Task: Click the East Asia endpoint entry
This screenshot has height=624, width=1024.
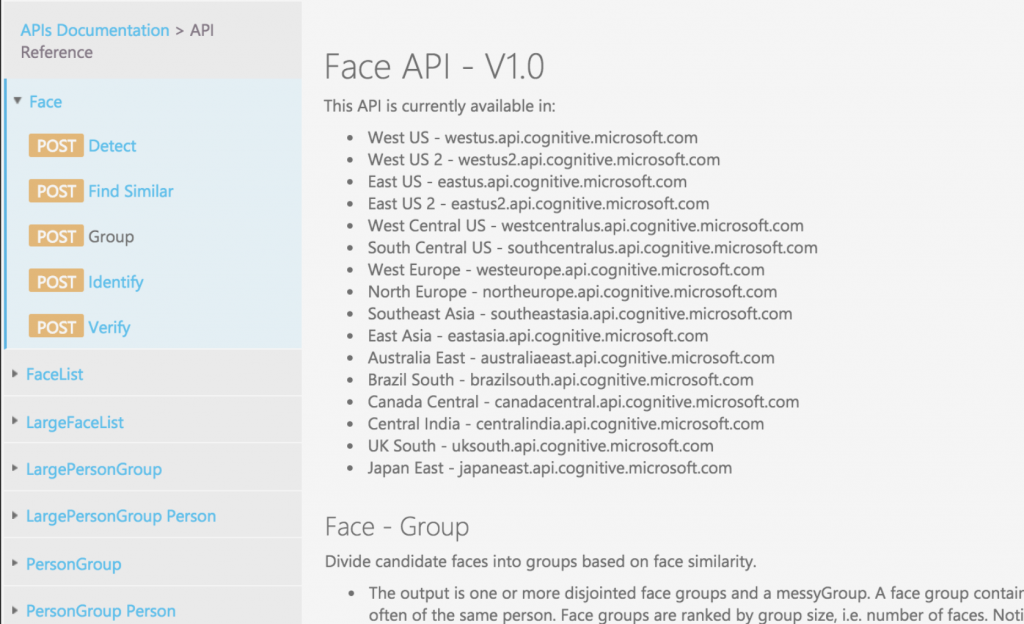Action: pyautogui.click(x=537, y=336)
